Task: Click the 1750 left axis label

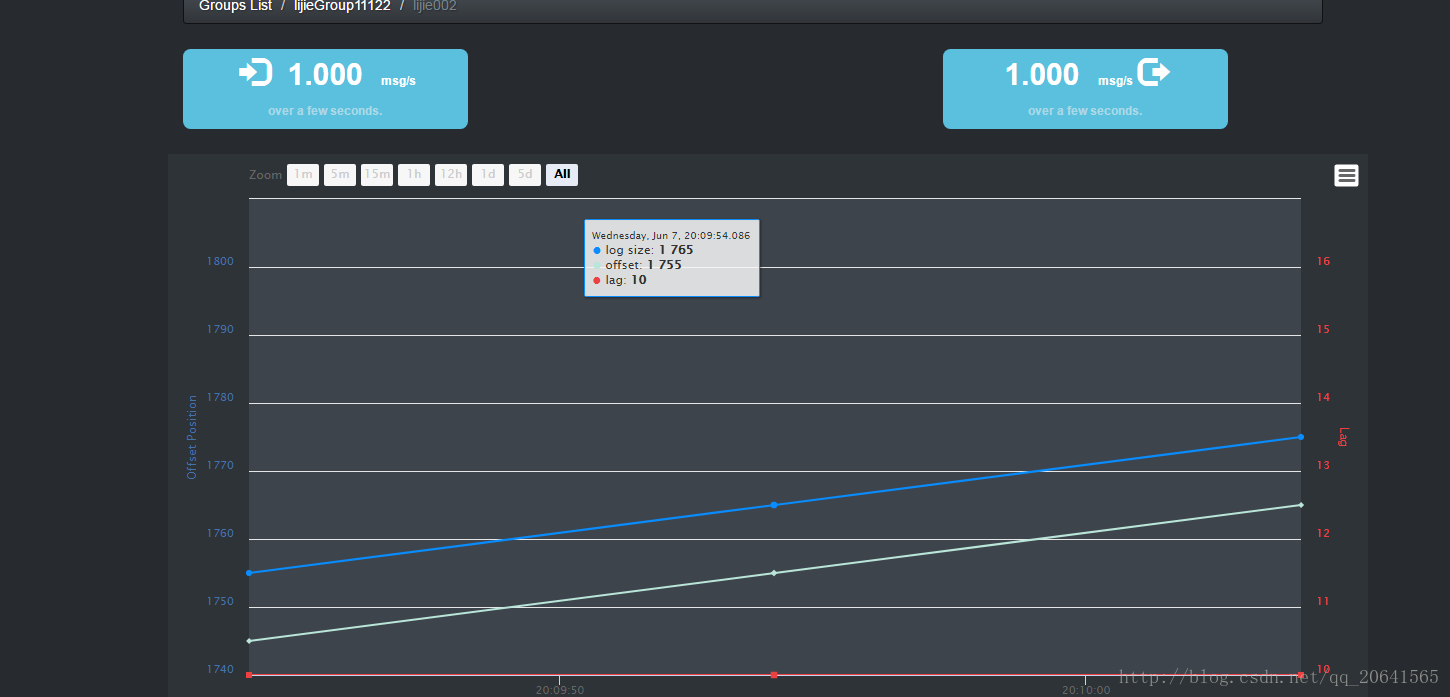Action: click(220, 602)
